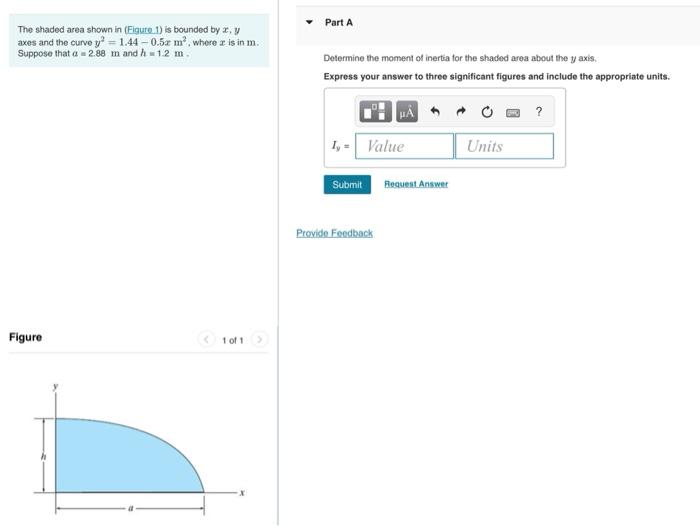Click the Part A header label
700x526 pixels.
click(x=339, y=22)
